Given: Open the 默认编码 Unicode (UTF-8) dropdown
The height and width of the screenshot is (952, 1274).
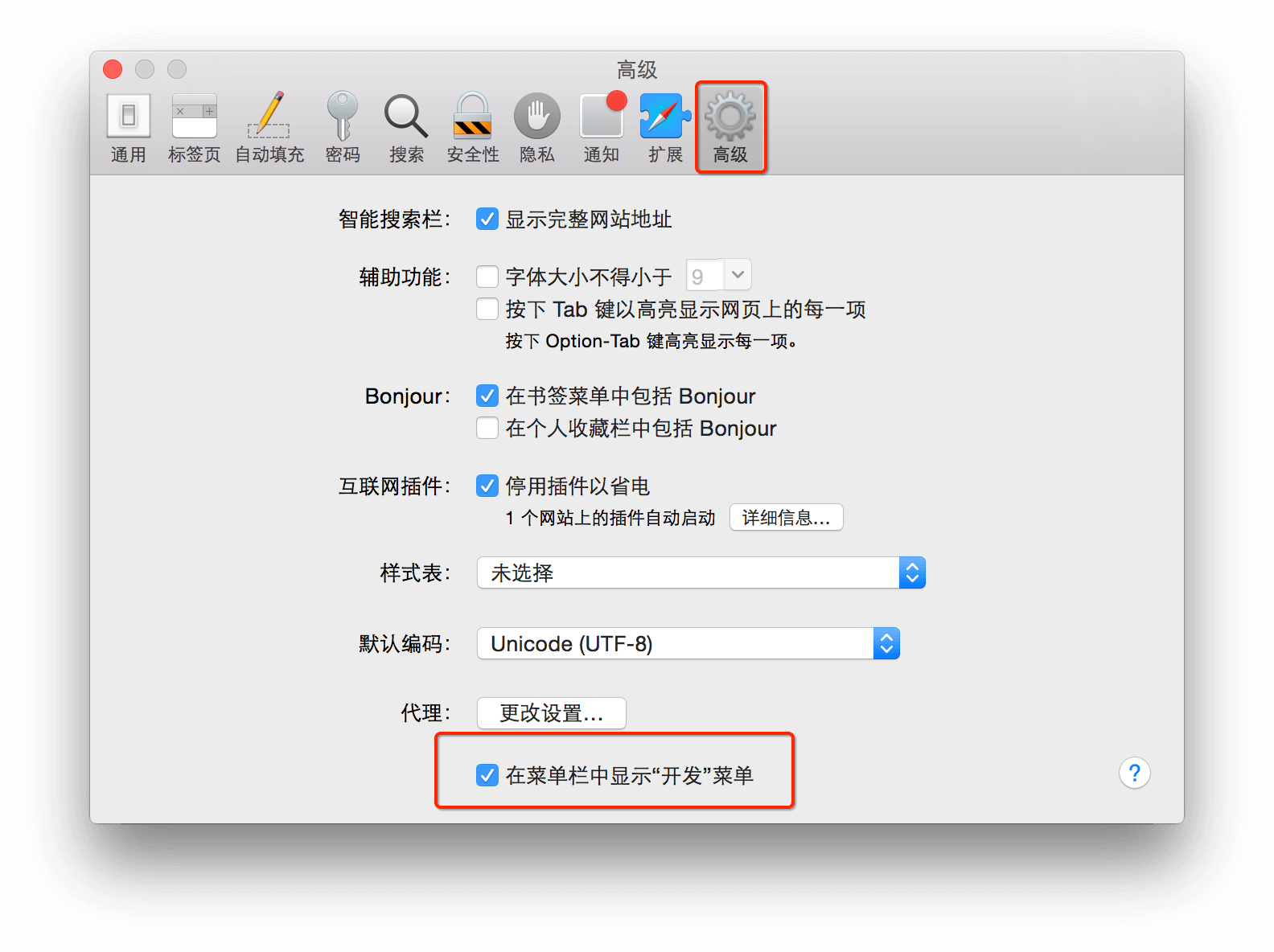Looking at the screenshot, I should click(688, 643).
